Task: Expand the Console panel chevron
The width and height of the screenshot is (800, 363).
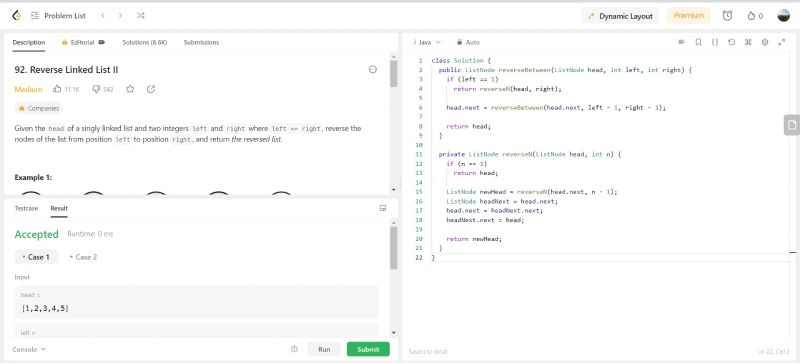Action: coord(43,349)
